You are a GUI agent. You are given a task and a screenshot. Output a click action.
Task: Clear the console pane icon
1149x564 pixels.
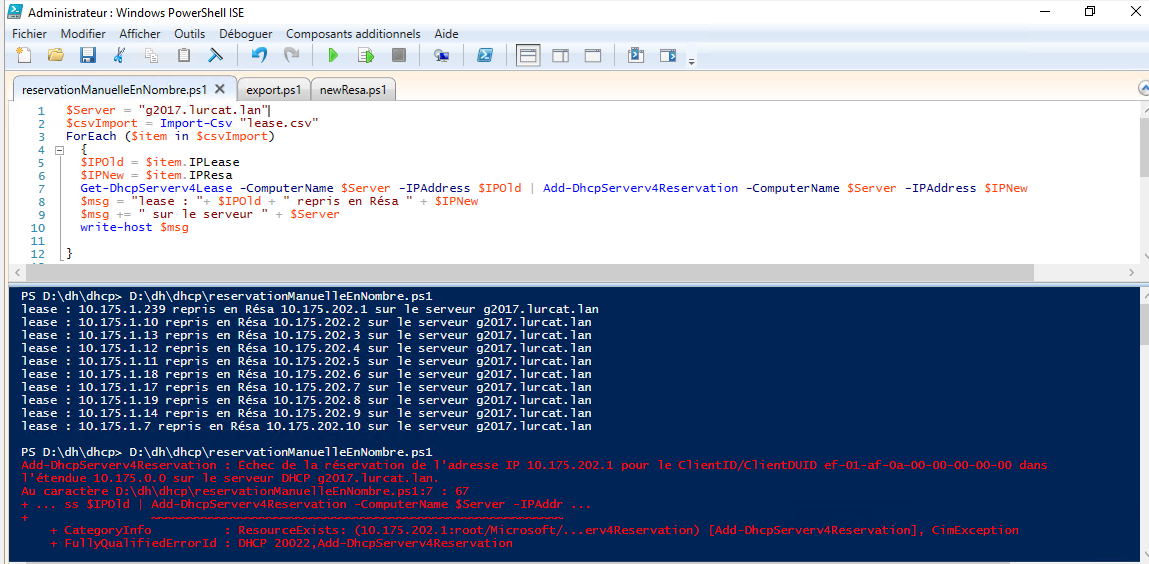[215, 56]
